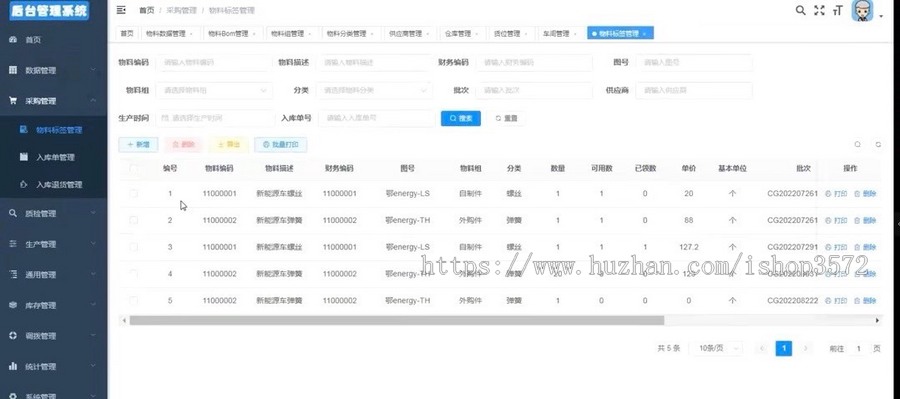This screenshot has width=900, height=399.
Task: Click the blue 搜索 button
Action: (461, 118)
